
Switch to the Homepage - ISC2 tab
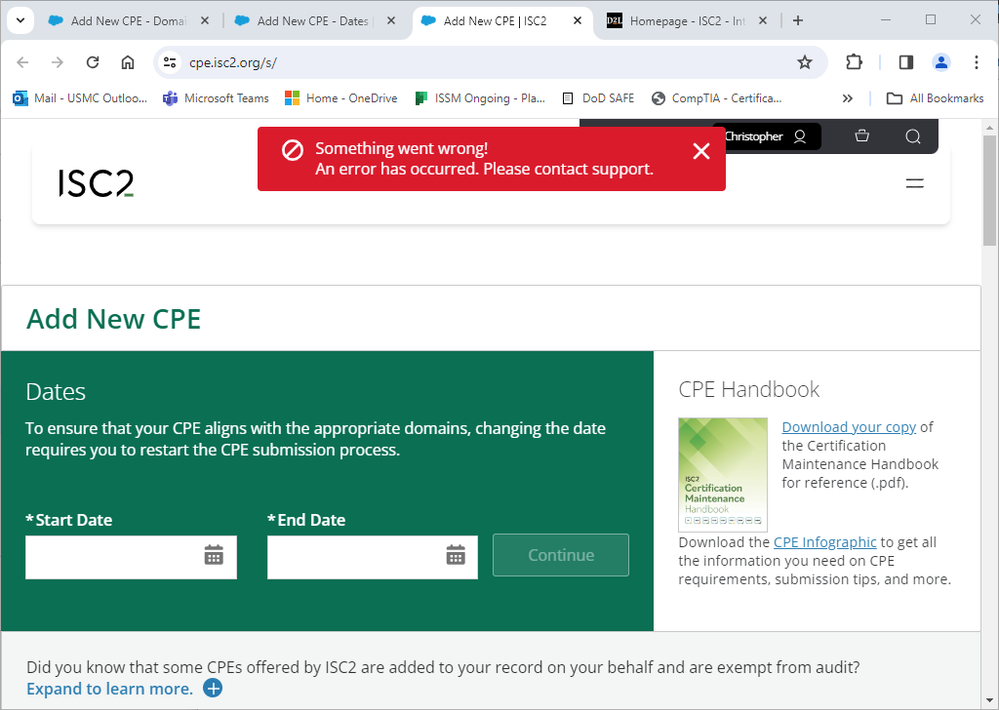pyautogui.click(x=687, y=20)
